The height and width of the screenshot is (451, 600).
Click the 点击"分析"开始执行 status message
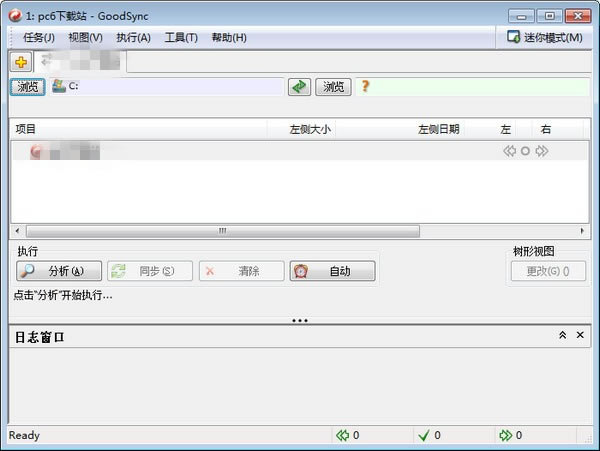63,295
